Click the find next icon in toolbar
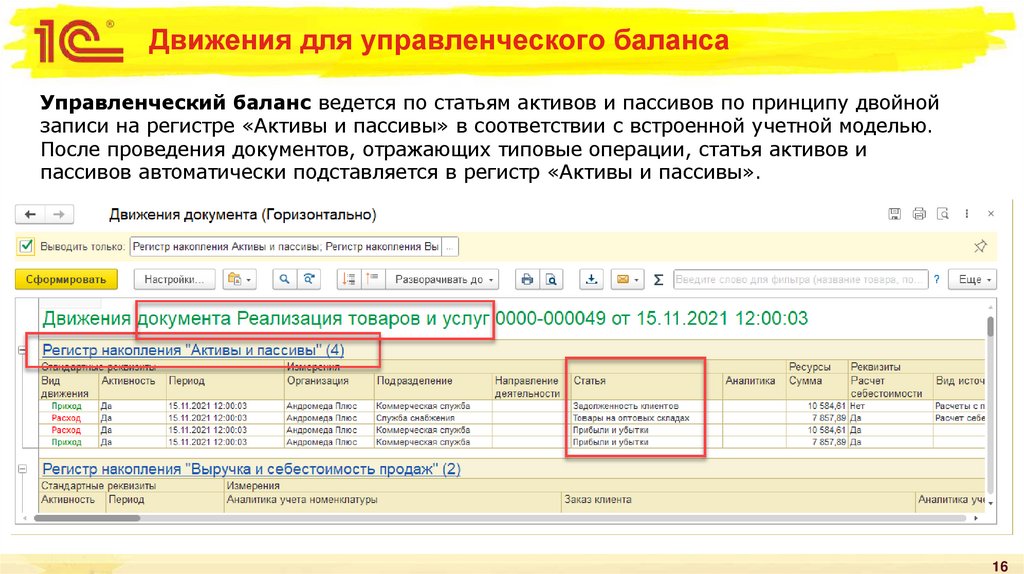This screenshot has height=574, width=1024. [x=308, y=279]
